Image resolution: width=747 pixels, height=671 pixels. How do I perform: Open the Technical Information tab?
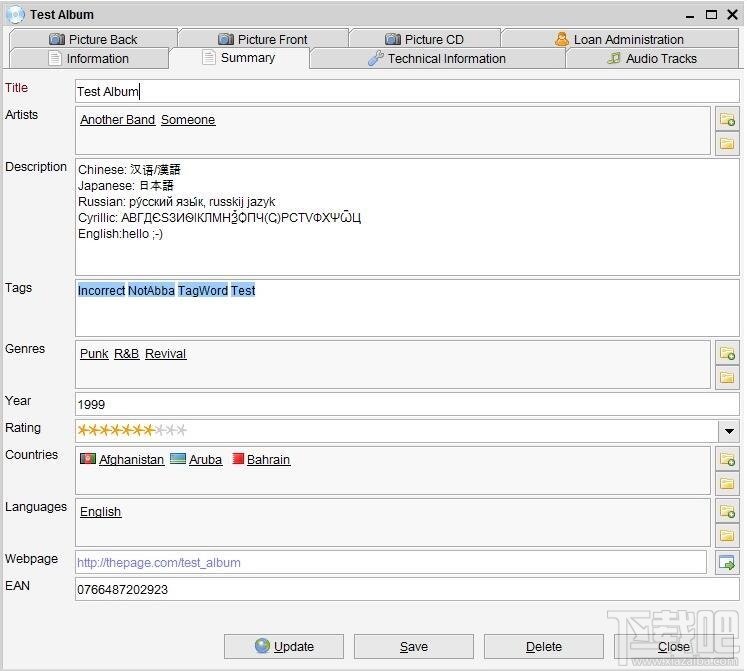coord(437,59)
